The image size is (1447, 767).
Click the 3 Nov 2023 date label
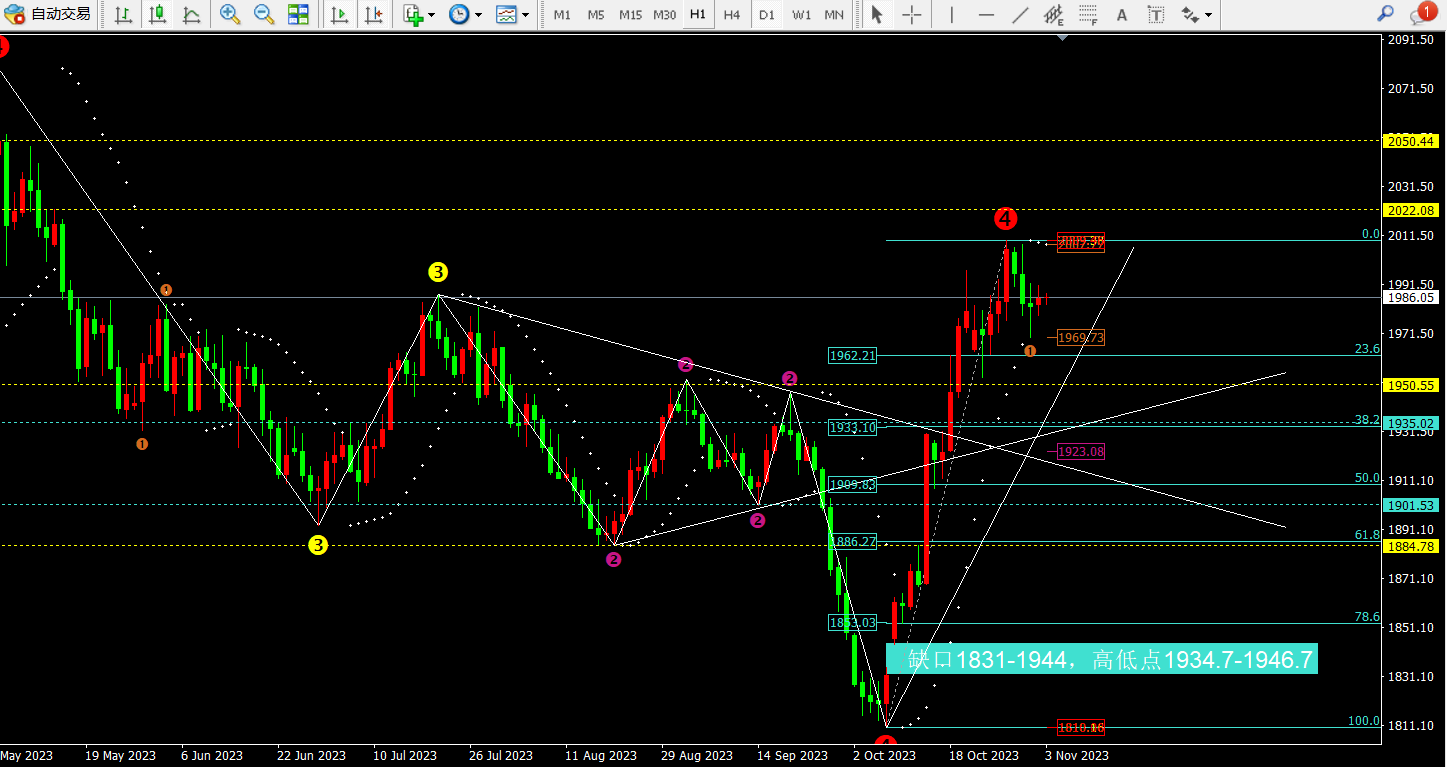point(1077,756)
